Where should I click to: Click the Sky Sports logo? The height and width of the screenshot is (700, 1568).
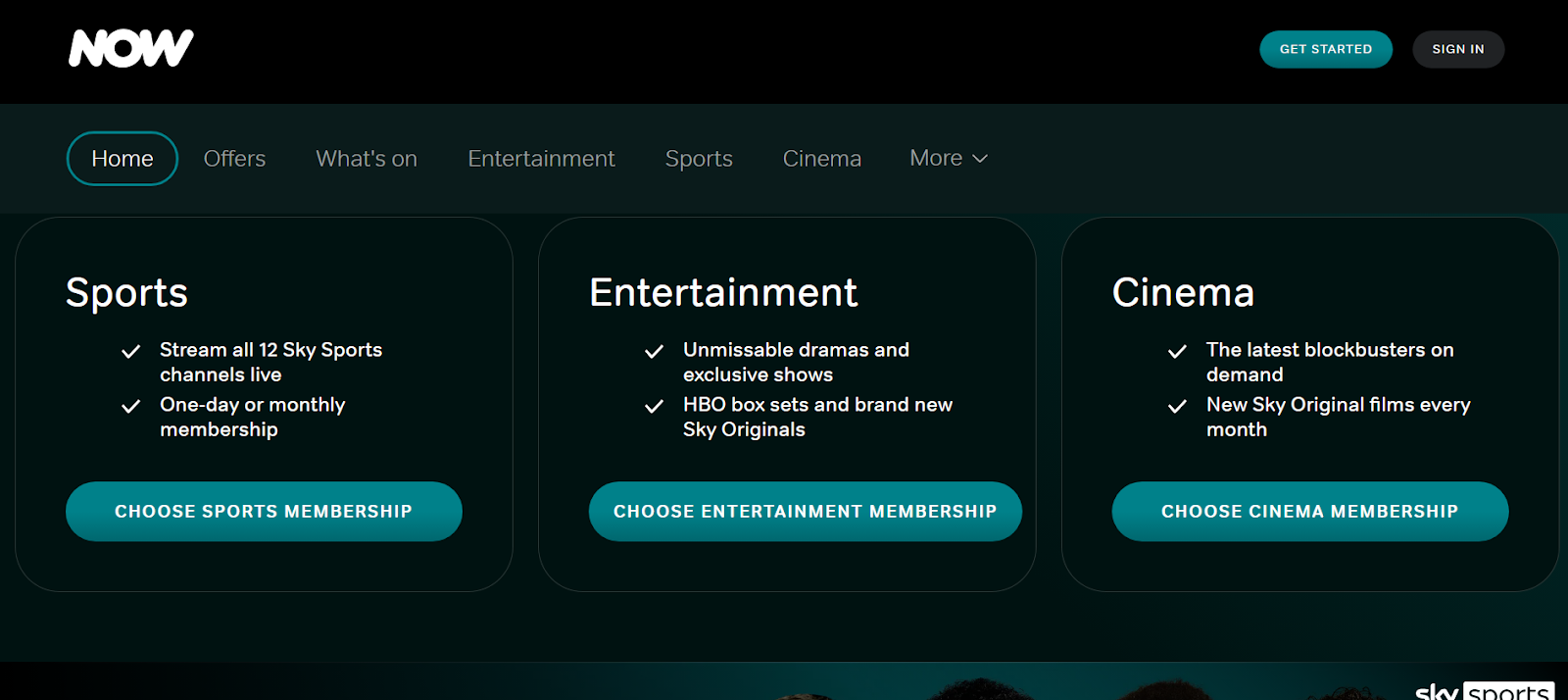click(1484, 690)
